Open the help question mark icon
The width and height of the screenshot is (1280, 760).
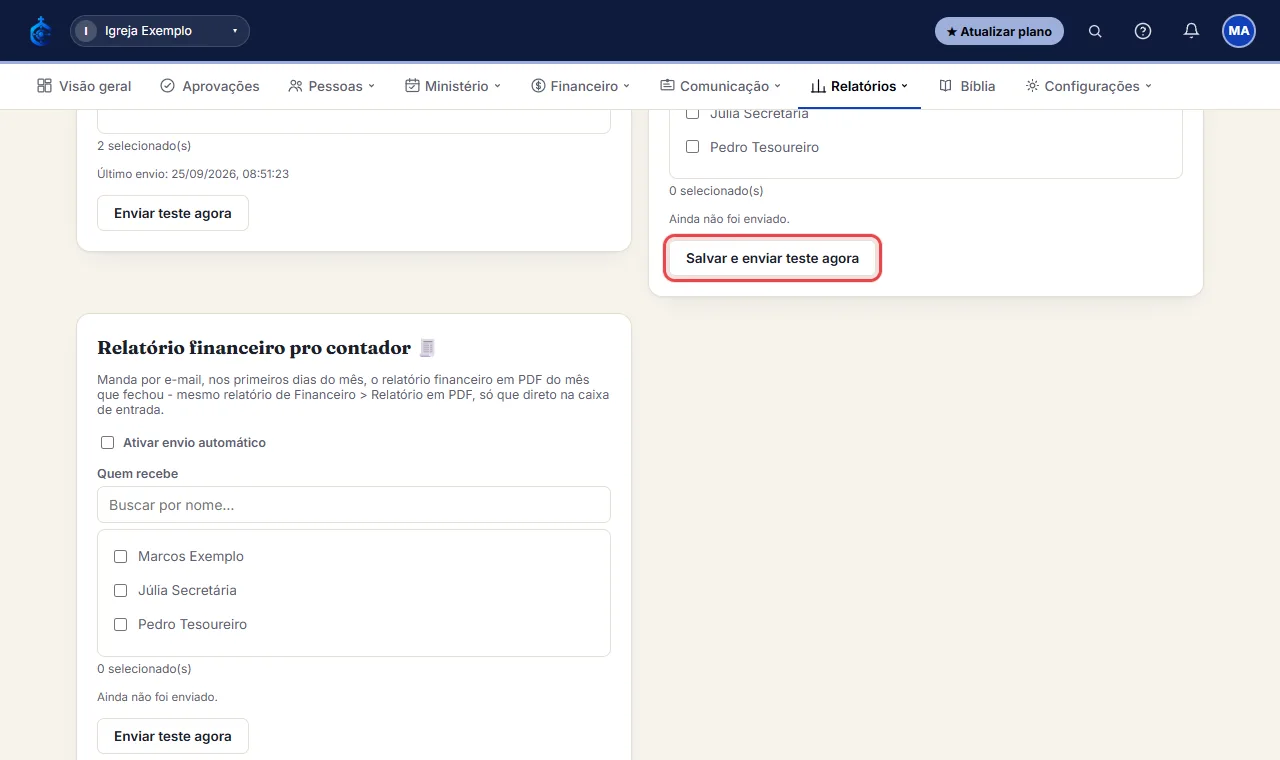point(1143,31)
